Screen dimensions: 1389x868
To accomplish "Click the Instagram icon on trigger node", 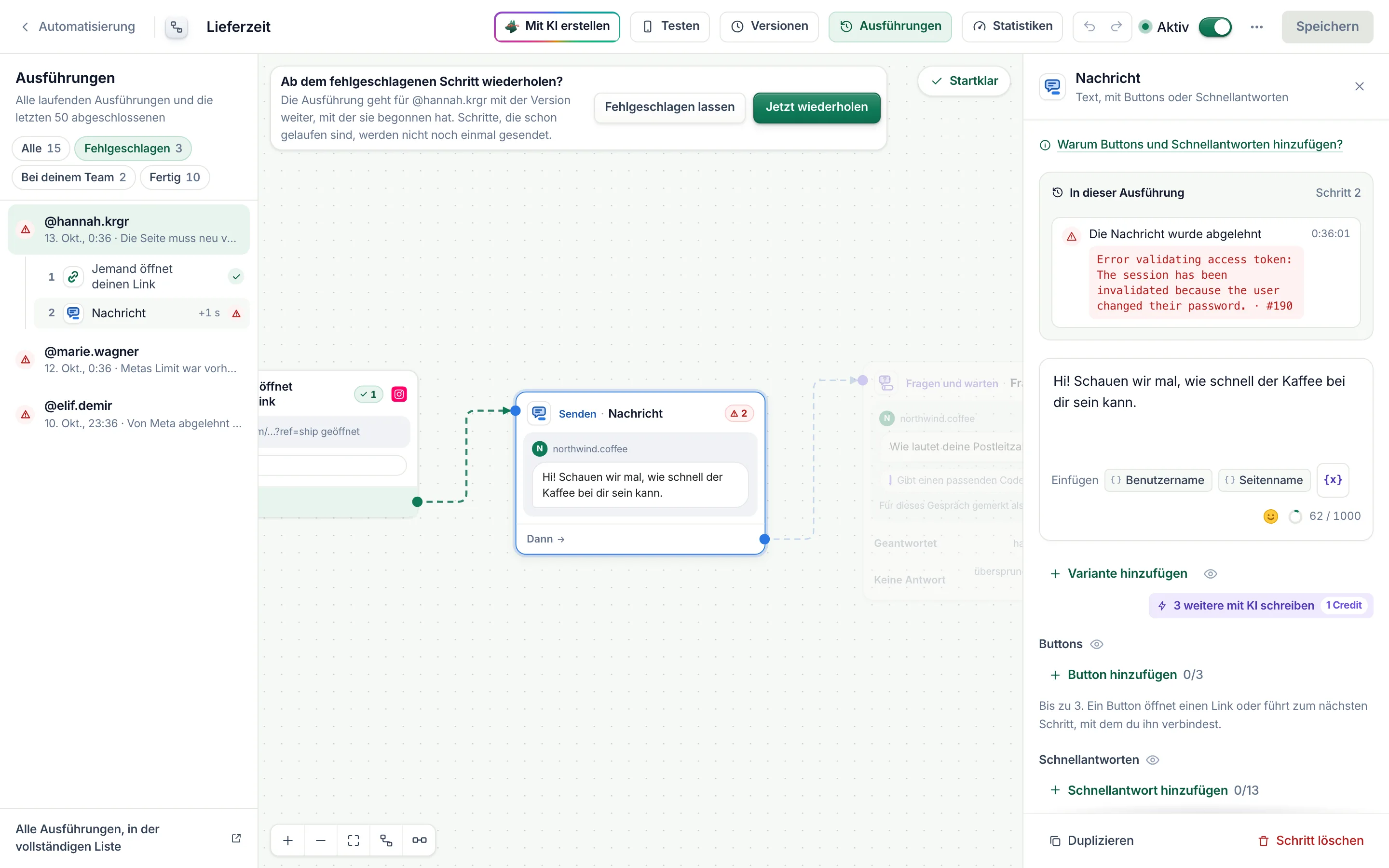I will click(399, 394).
